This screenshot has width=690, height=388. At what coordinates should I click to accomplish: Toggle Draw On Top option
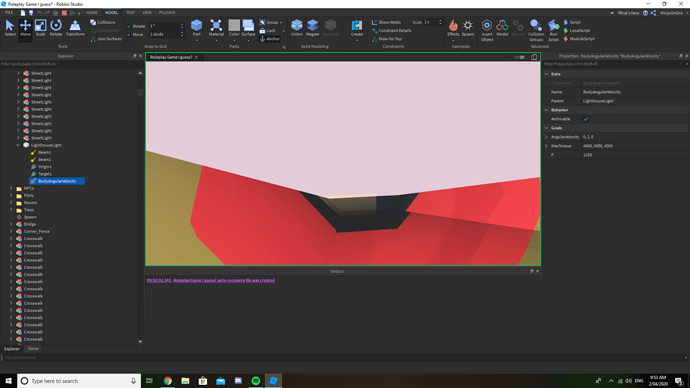tap(387, 39)
